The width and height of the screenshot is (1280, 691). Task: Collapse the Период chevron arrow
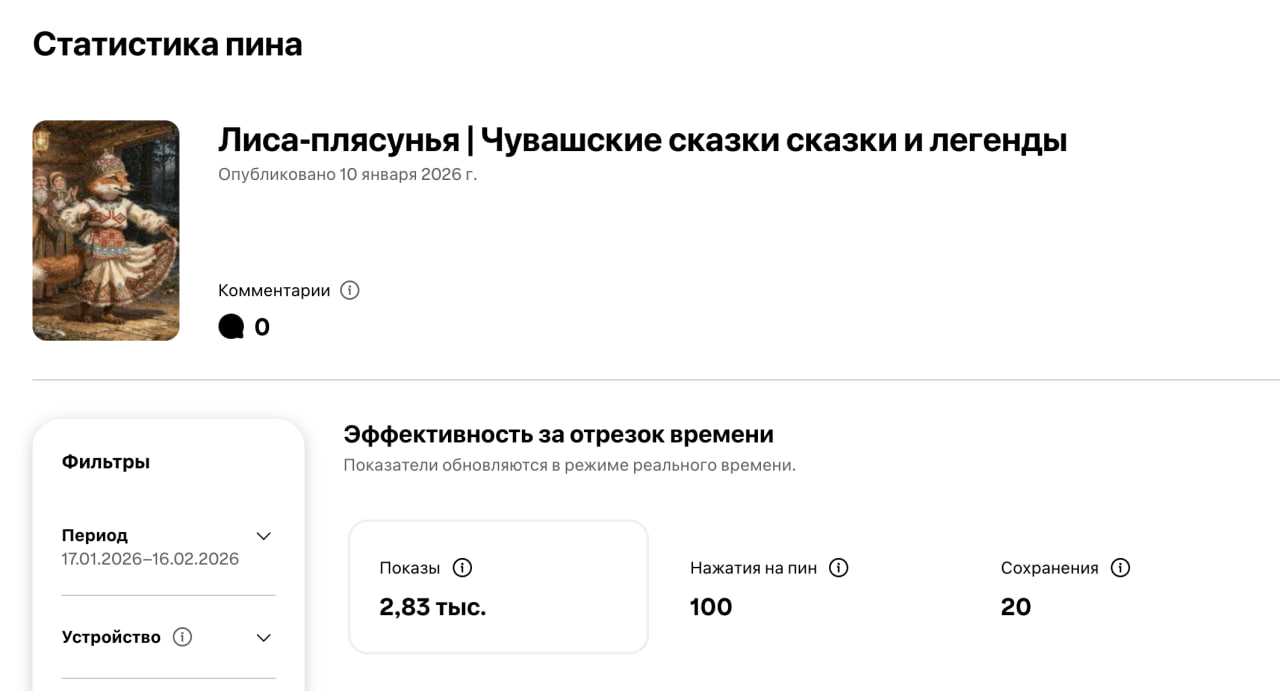point(264,535)
